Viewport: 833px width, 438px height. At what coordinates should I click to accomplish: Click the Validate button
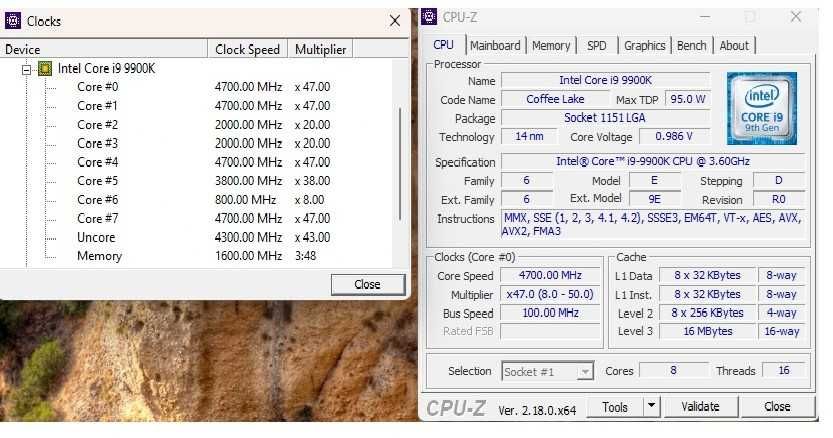(x=700, y=407)
